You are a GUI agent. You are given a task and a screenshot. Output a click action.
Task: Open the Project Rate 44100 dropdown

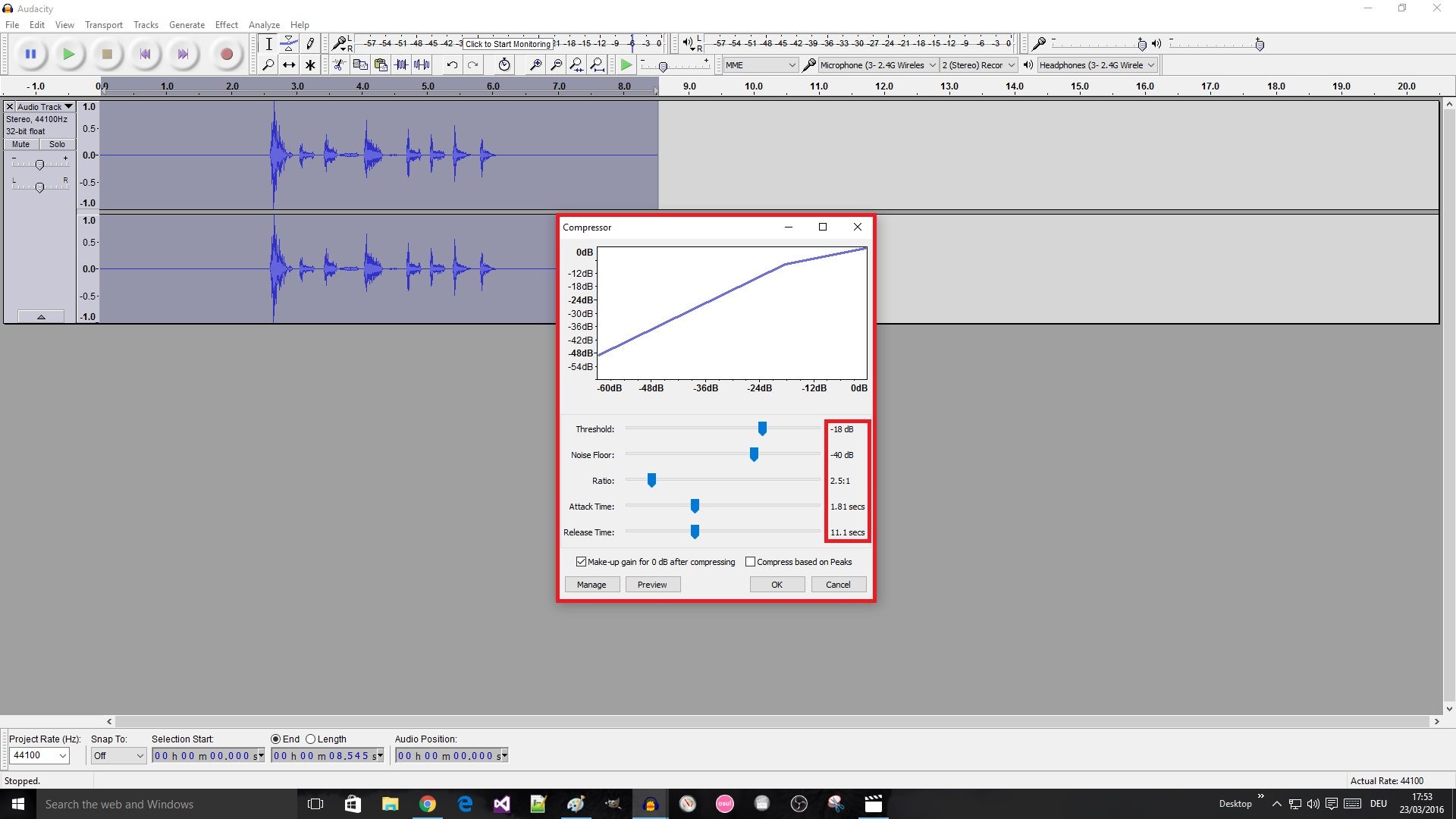point(39,755)
